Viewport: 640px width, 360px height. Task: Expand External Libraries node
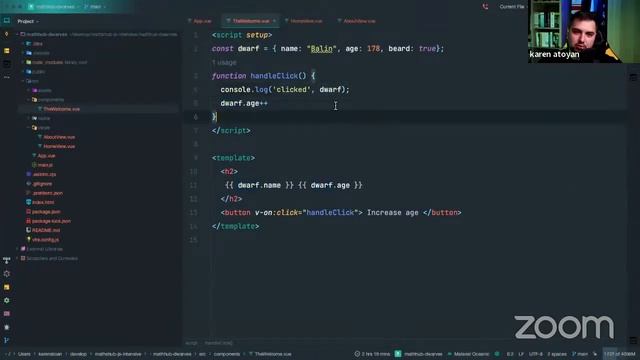[x=18, y=249]
